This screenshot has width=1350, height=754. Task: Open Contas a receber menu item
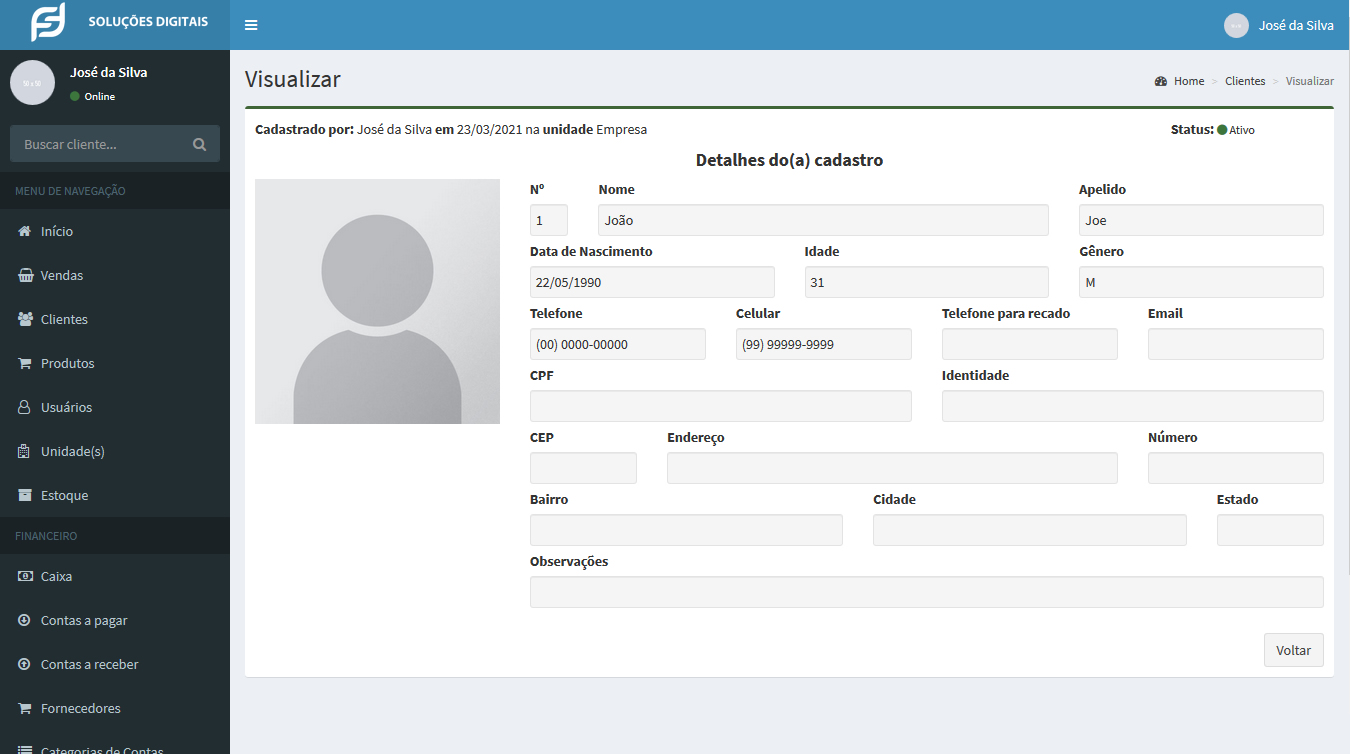[x=115, y=664]
